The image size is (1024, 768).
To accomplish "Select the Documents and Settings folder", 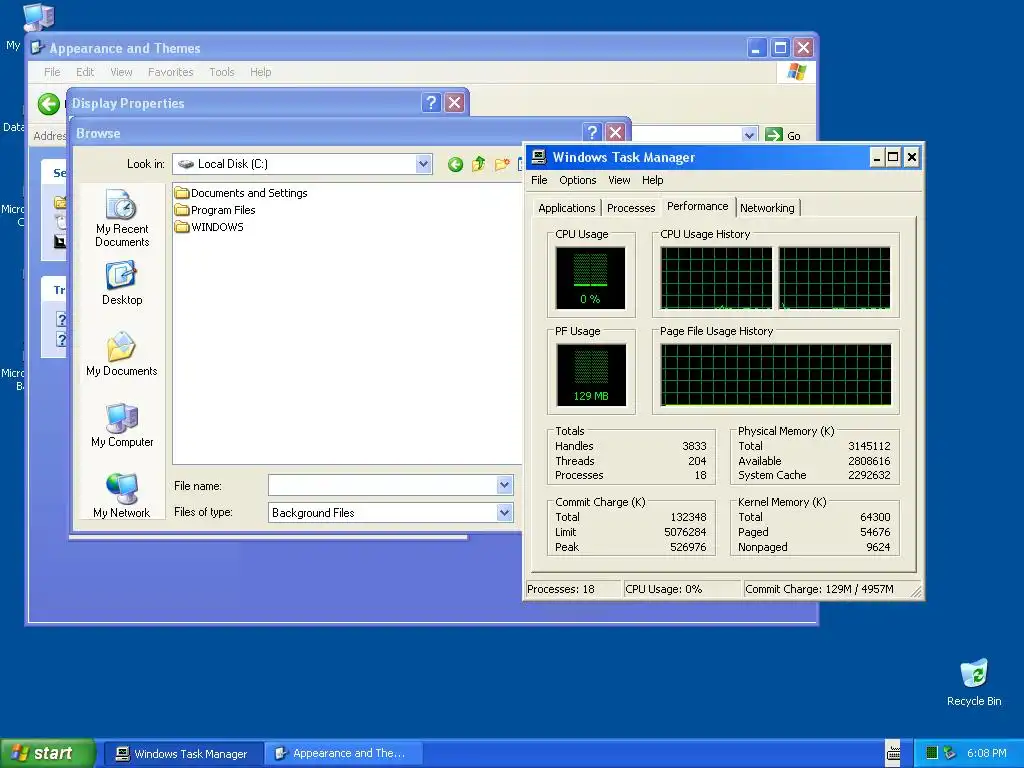I will tap(241, 193).
